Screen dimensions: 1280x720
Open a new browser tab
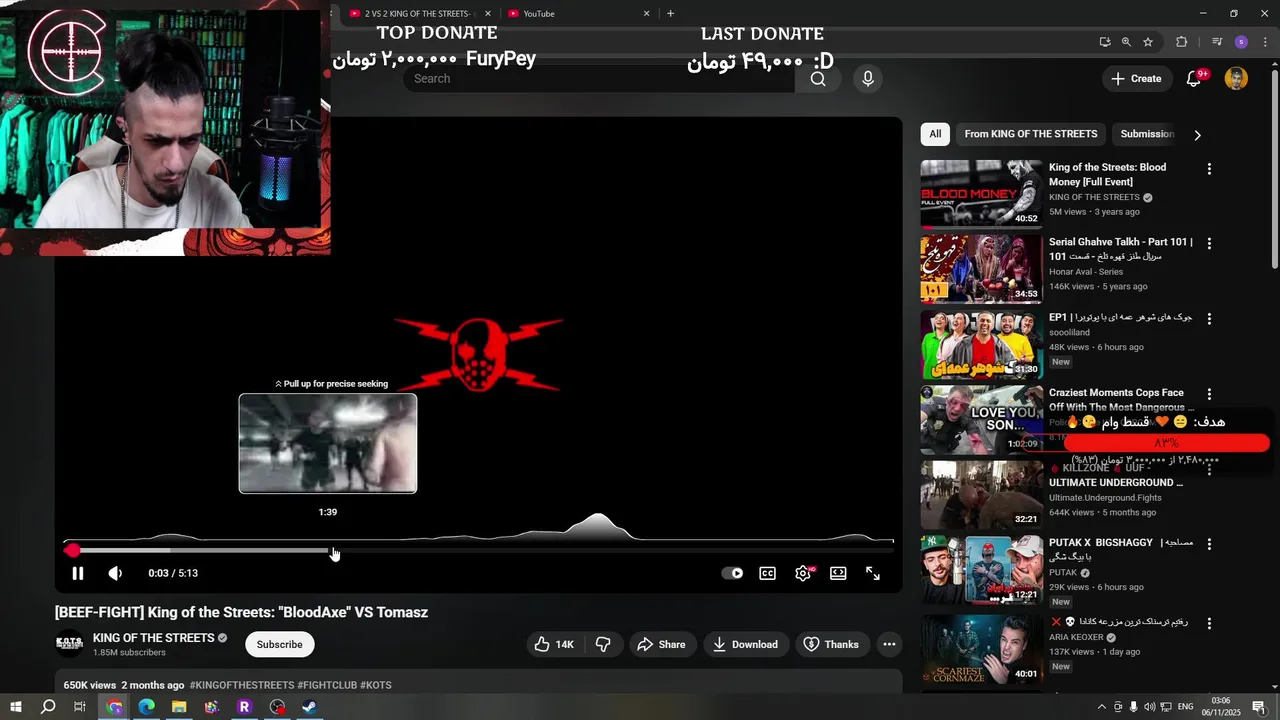[670, 13]
